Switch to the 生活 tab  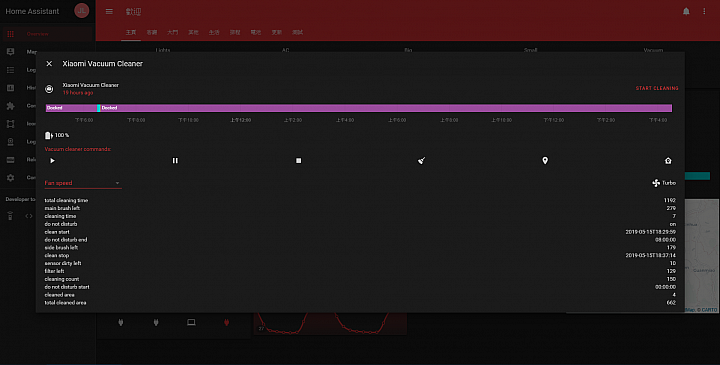pos(214,33)
